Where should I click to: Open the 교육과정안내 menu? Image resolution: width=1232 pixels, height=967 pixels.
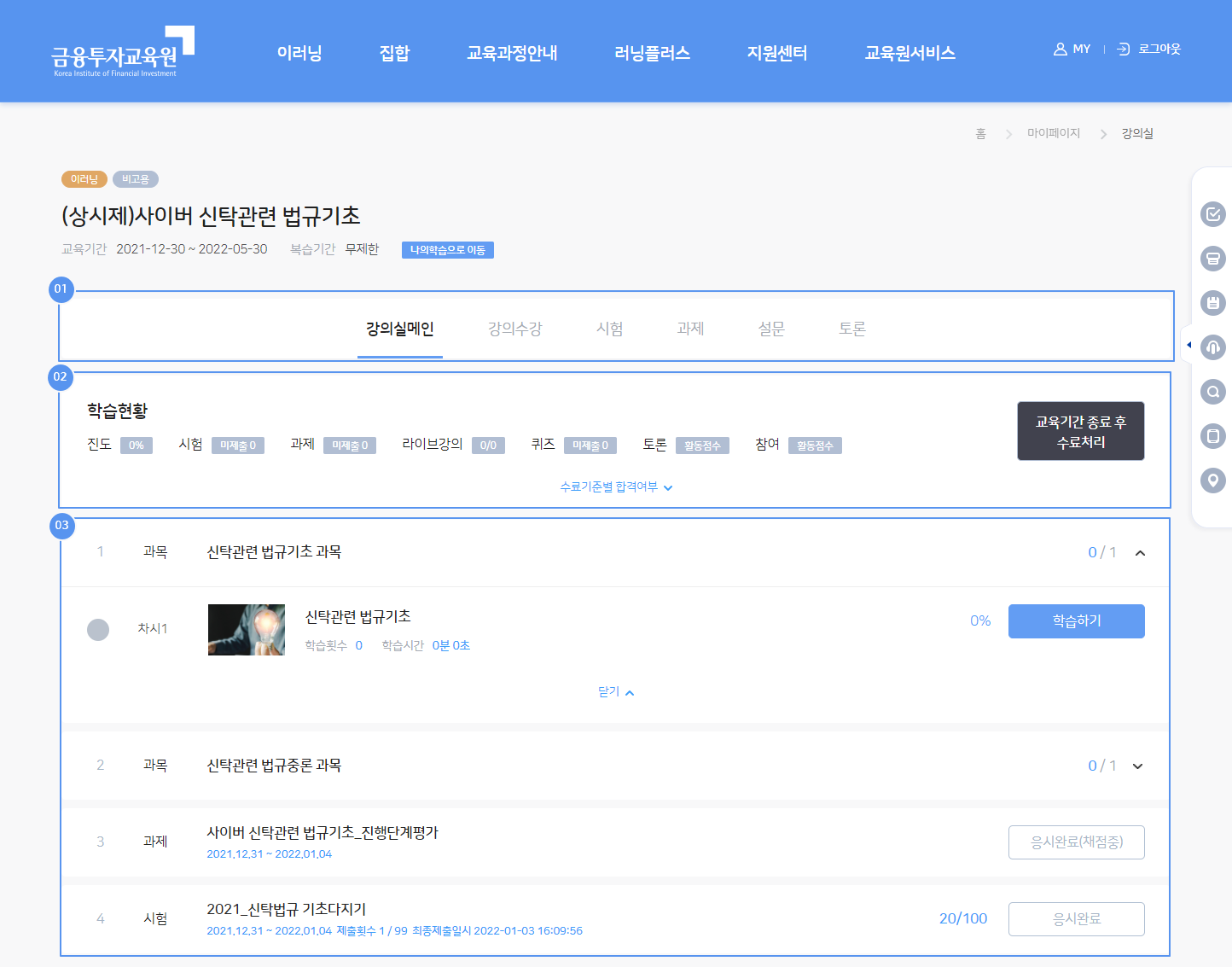click(x=512, y=53)
